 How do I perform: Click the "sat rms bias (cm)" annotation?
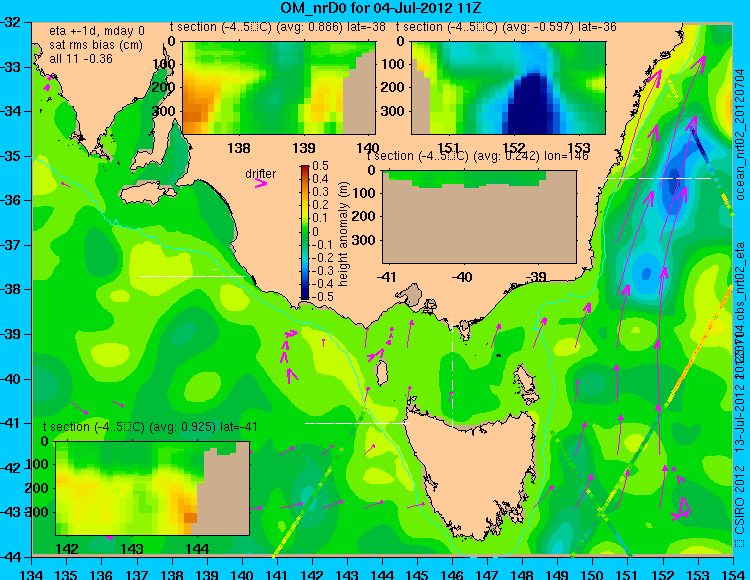click(96, 45)
